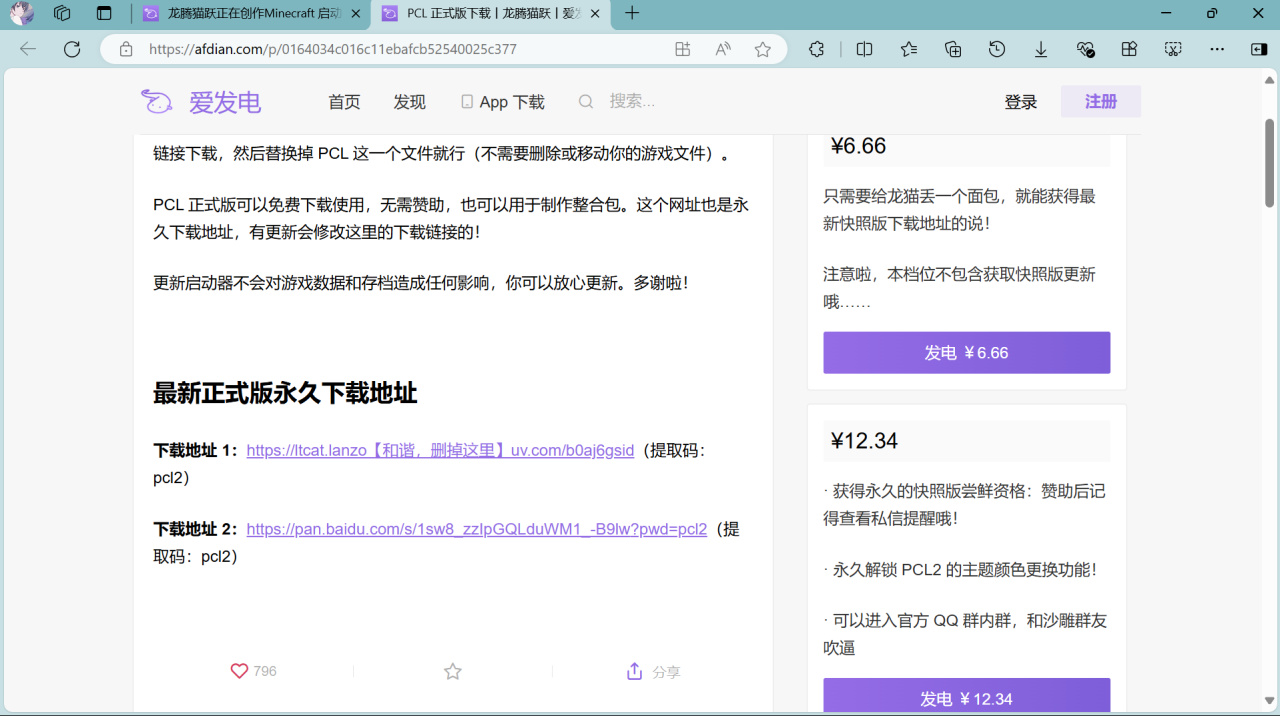
Task: Open the app/QR grid icon in address bar
Action: click(683, 49)
